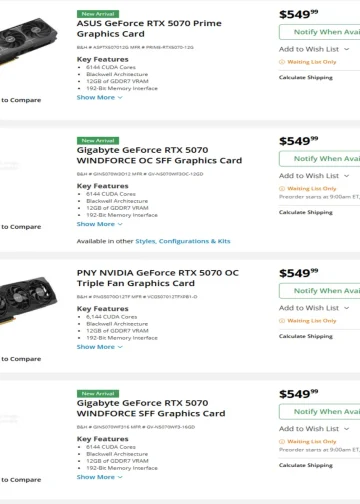
Task: Toggle Compare for the PNY graphics card
Action: pos(21,359)
